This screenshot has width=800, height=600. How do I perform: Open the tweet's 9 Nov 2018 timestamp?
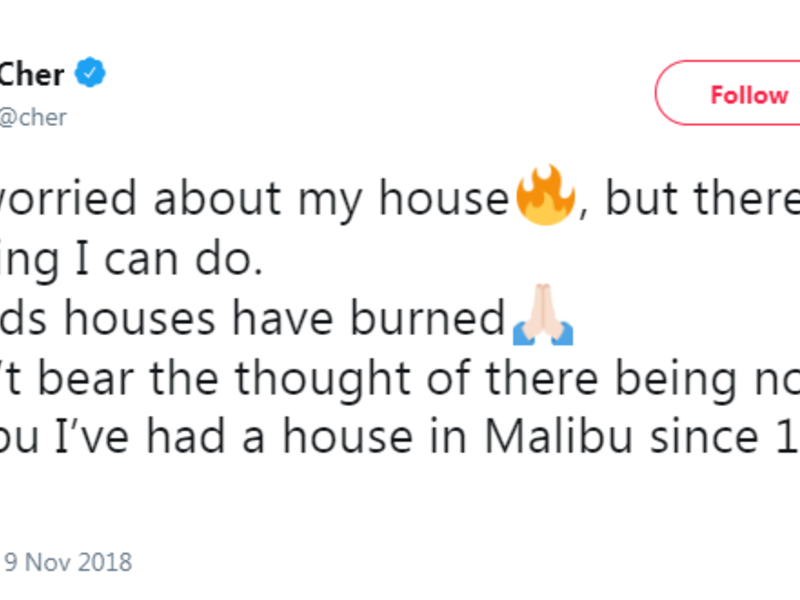click(x=66, y=562)
